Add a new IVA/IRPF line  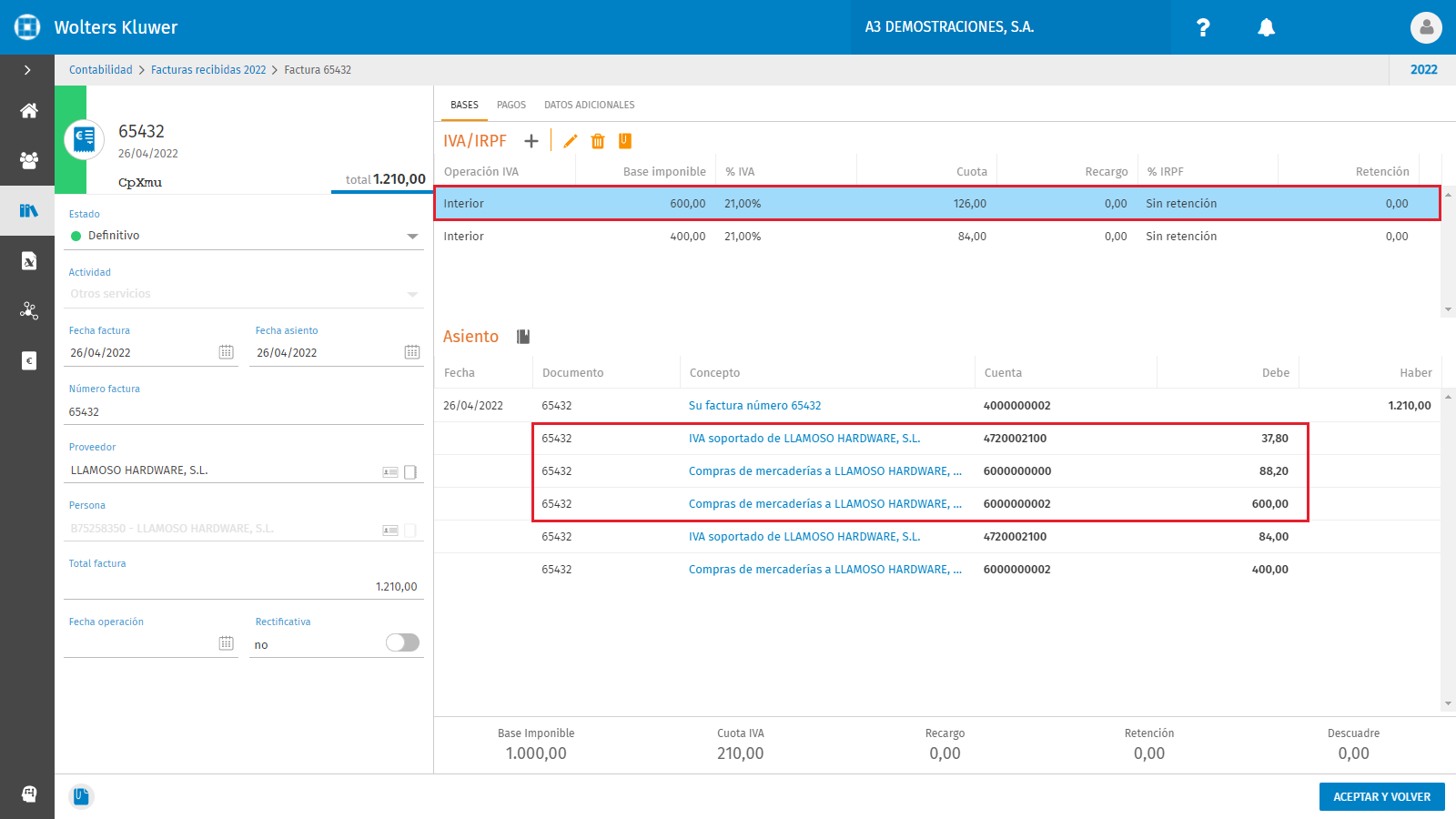pos(531,141)
